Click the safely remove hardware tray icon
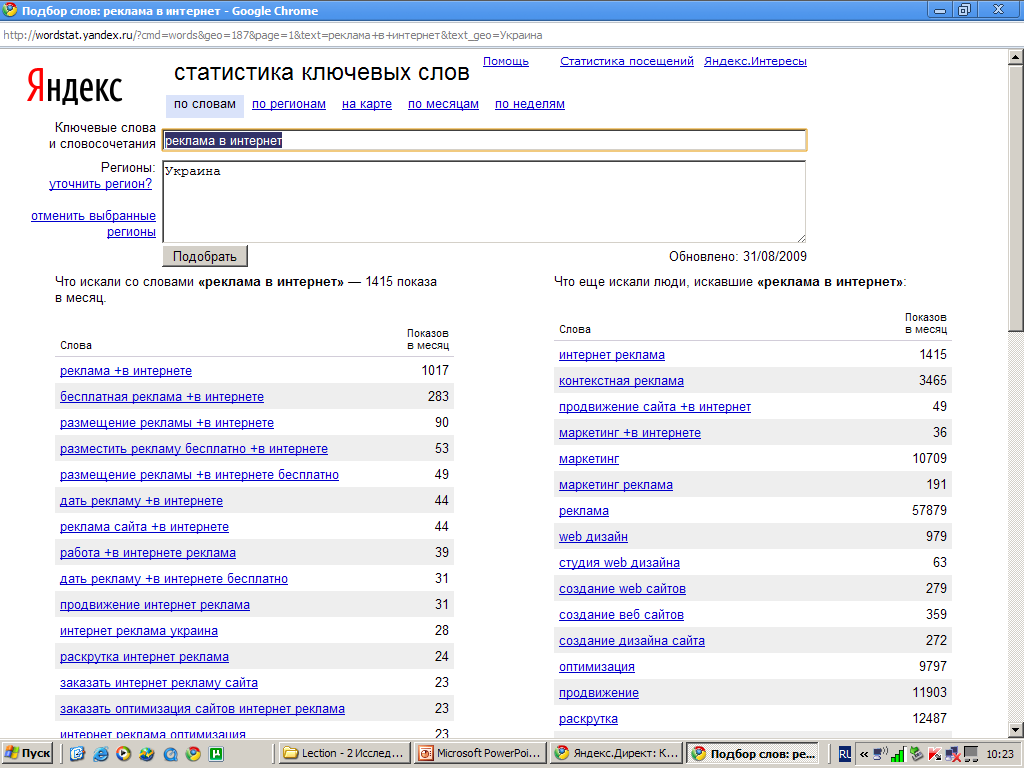The width and height of the screenshot is (1024, 768). point(917,754)
